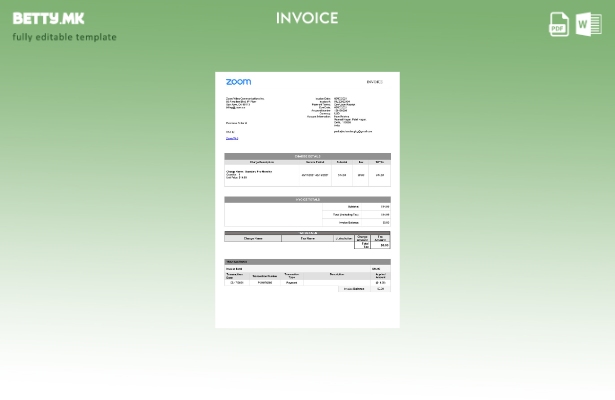This screenshot has width=615, height=400.
Task: Click the Total Tax value cell
Action: 384,244
